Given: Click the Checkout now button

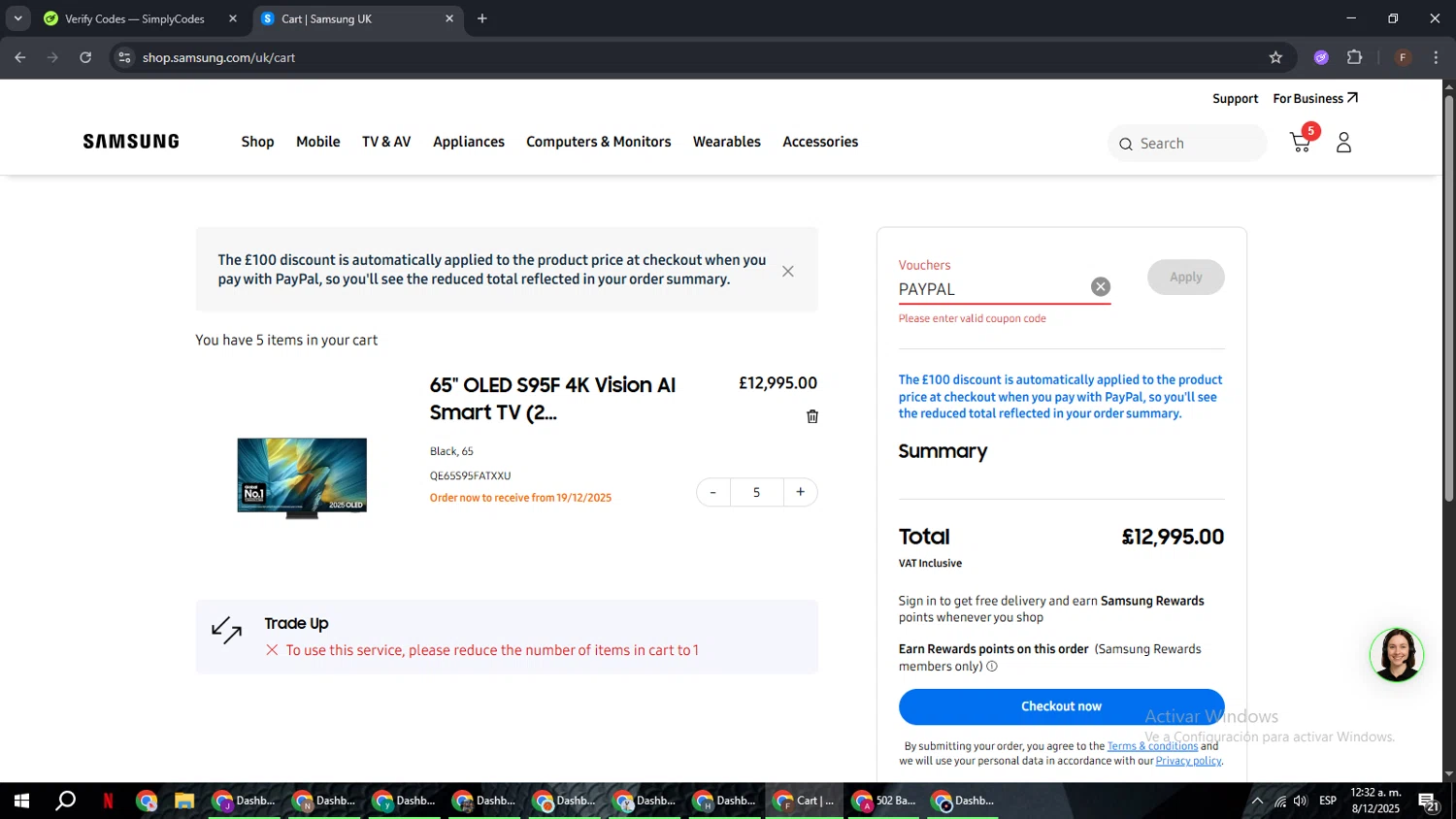Looking at the screenshot, I should tap(1061, 706).
